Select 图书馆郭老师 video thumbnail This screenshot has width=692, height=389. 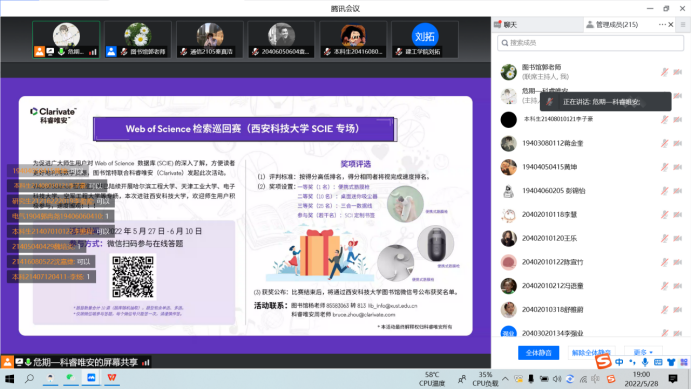click(x=138, y=40)
